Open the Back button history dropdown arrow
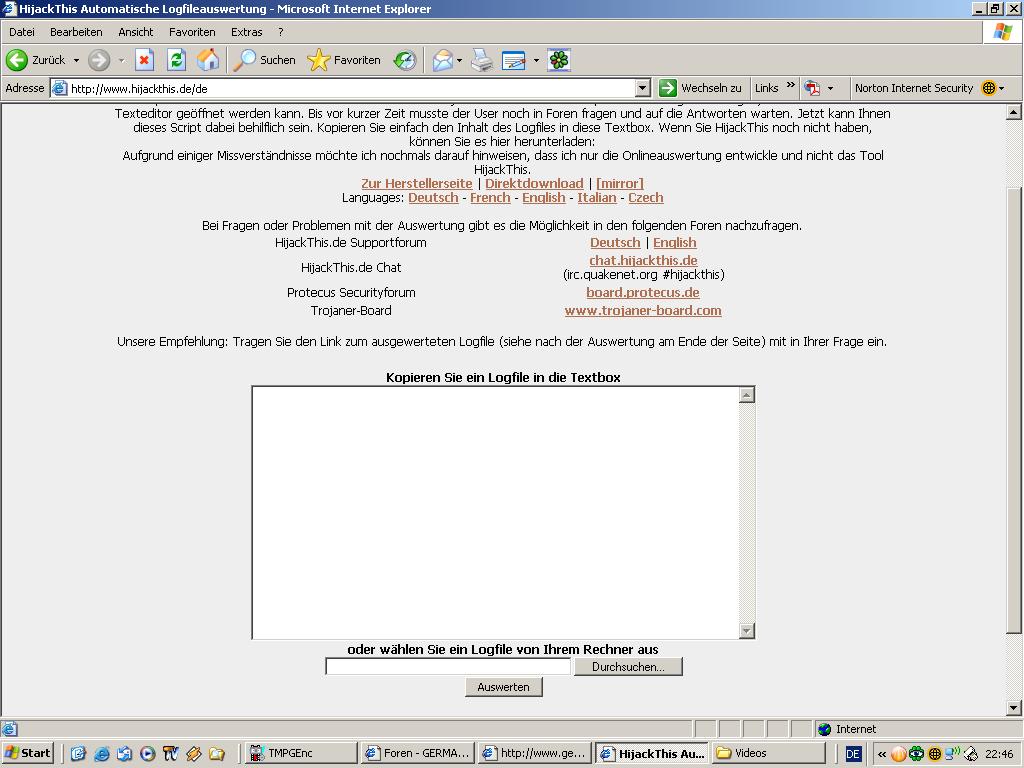1024x768 pixels. click(x=76, y=60)
